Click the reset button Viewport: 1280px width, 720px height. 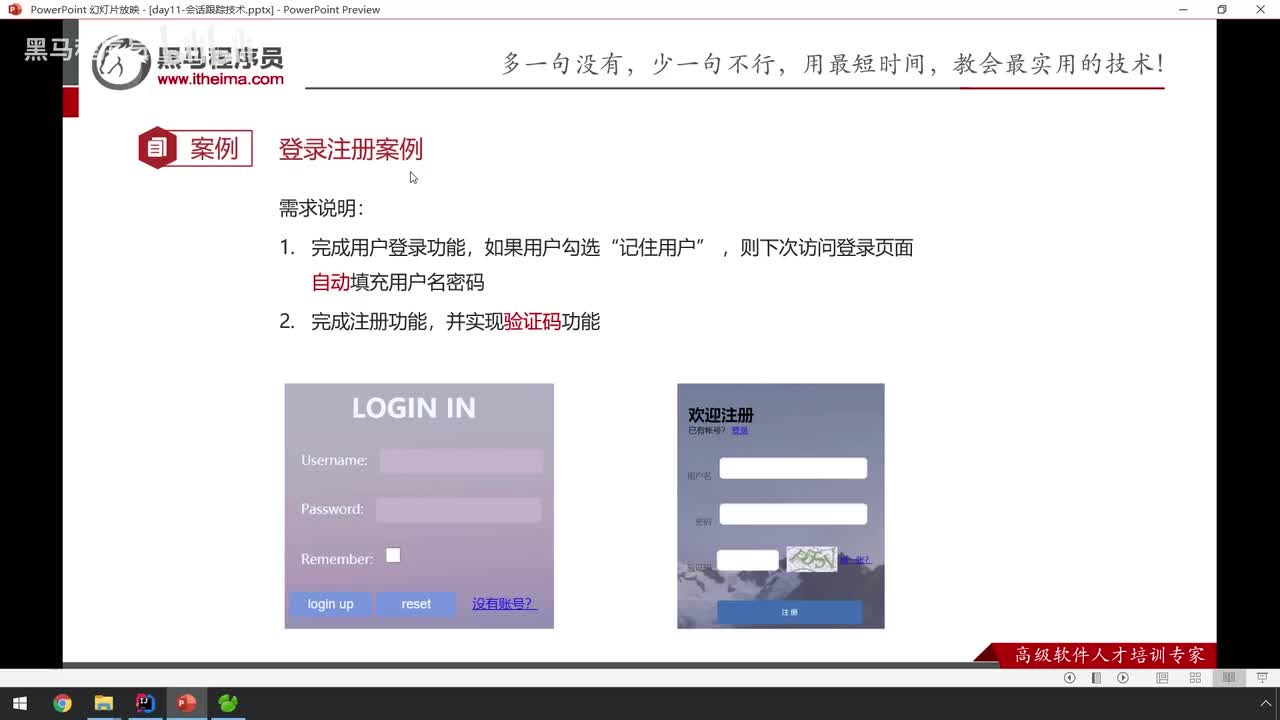(416, 604)
